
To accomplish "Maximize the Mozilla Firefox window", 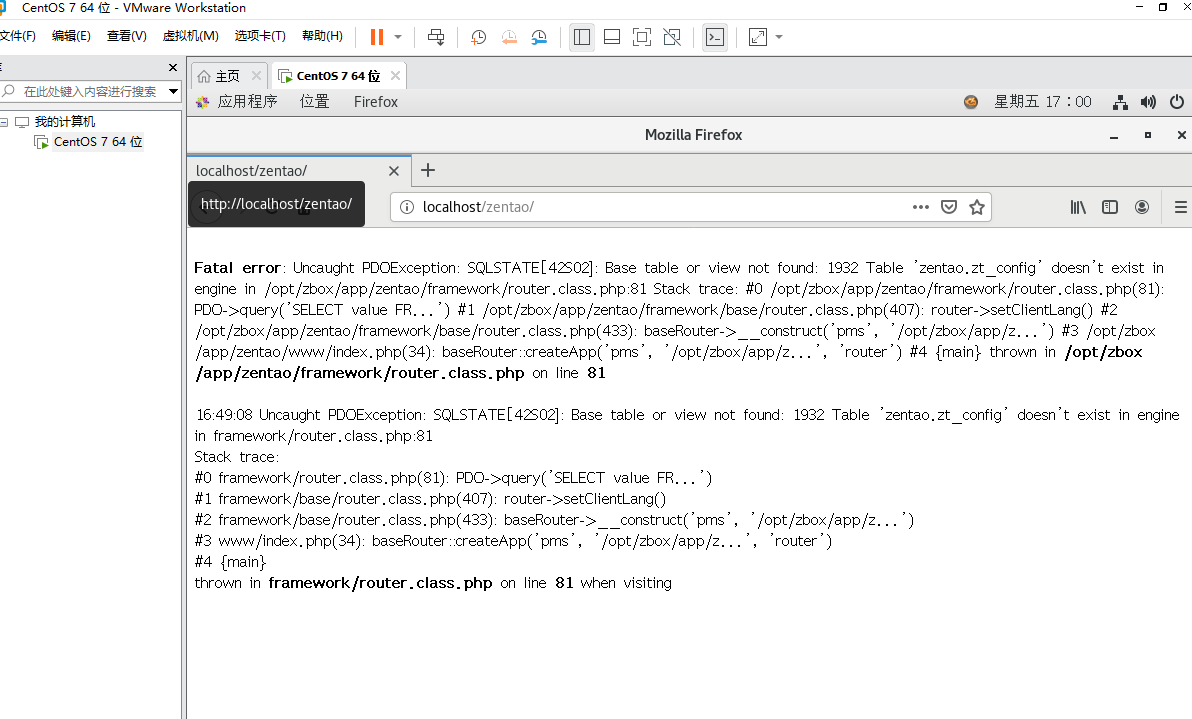I will pos(1148,135).
